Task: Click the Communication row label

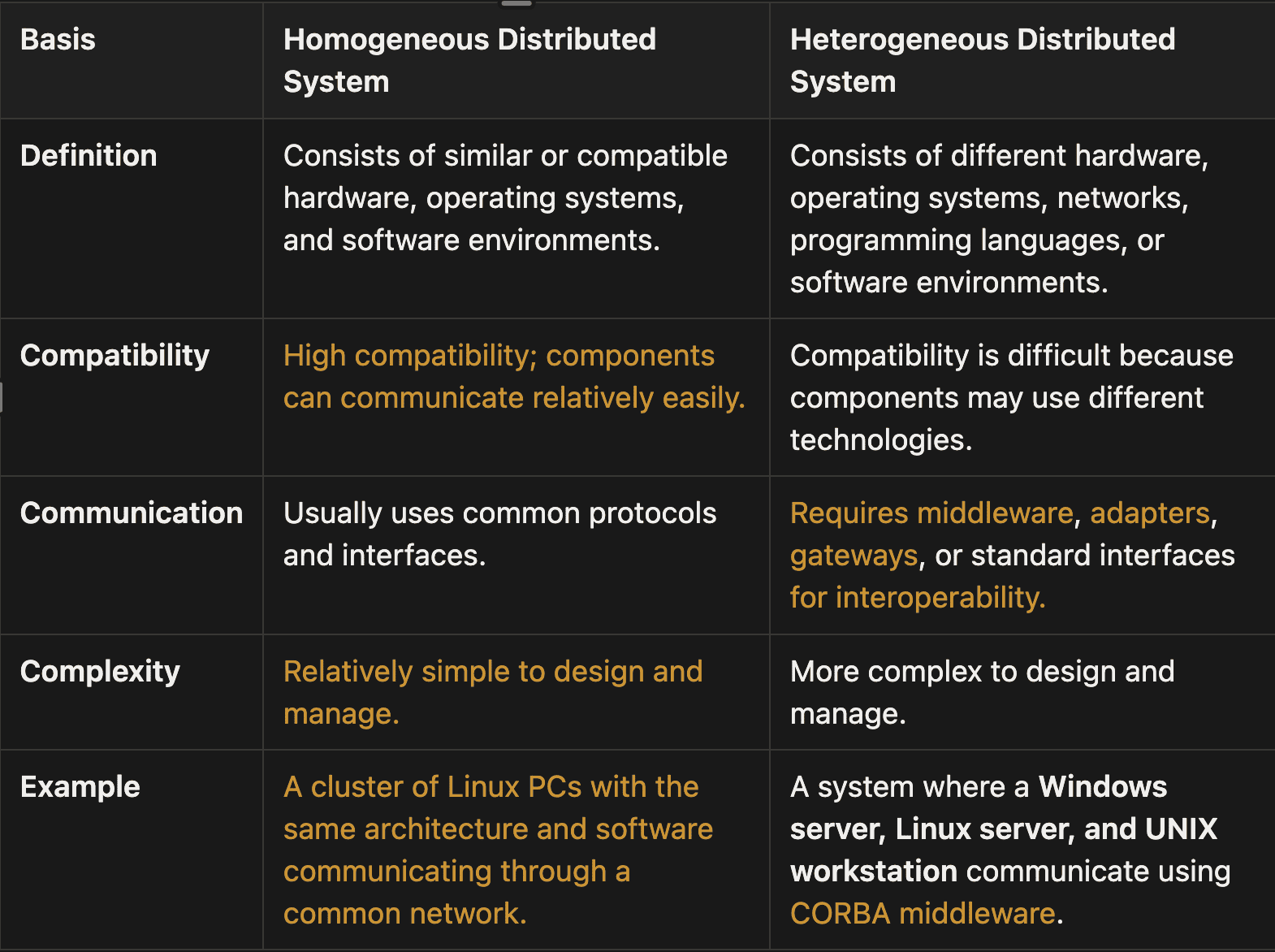Action: click(x=132, y=513)
